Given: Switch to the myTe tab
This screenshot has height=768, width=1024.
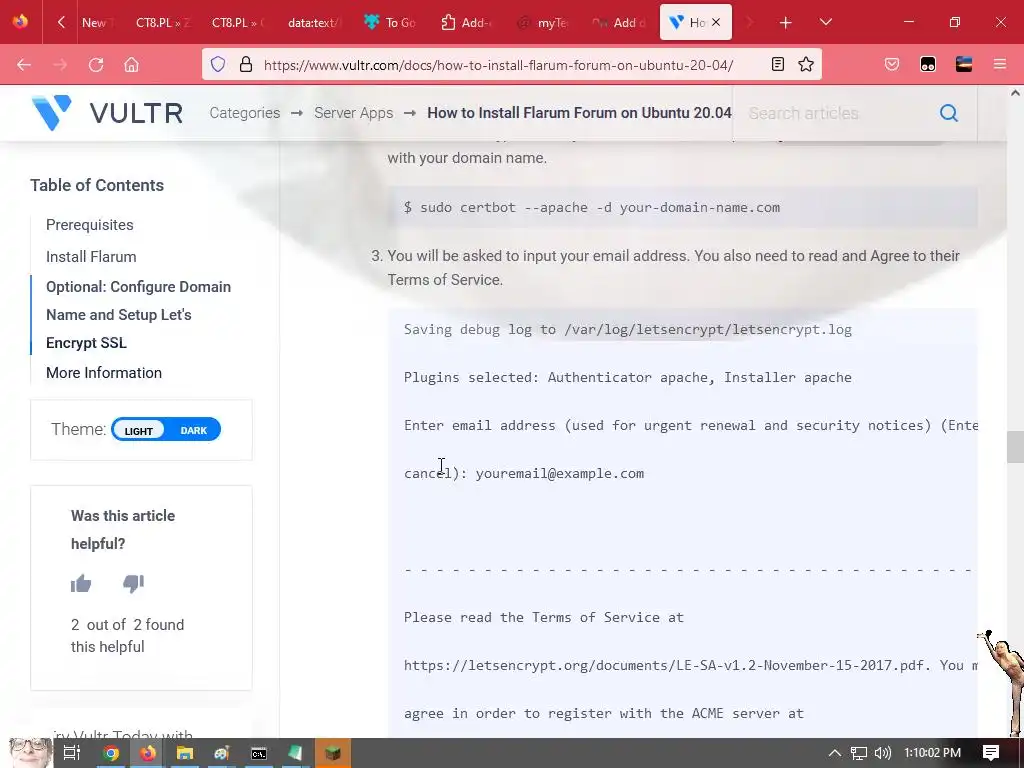Looking at the screenshot, I should [543, 23].
